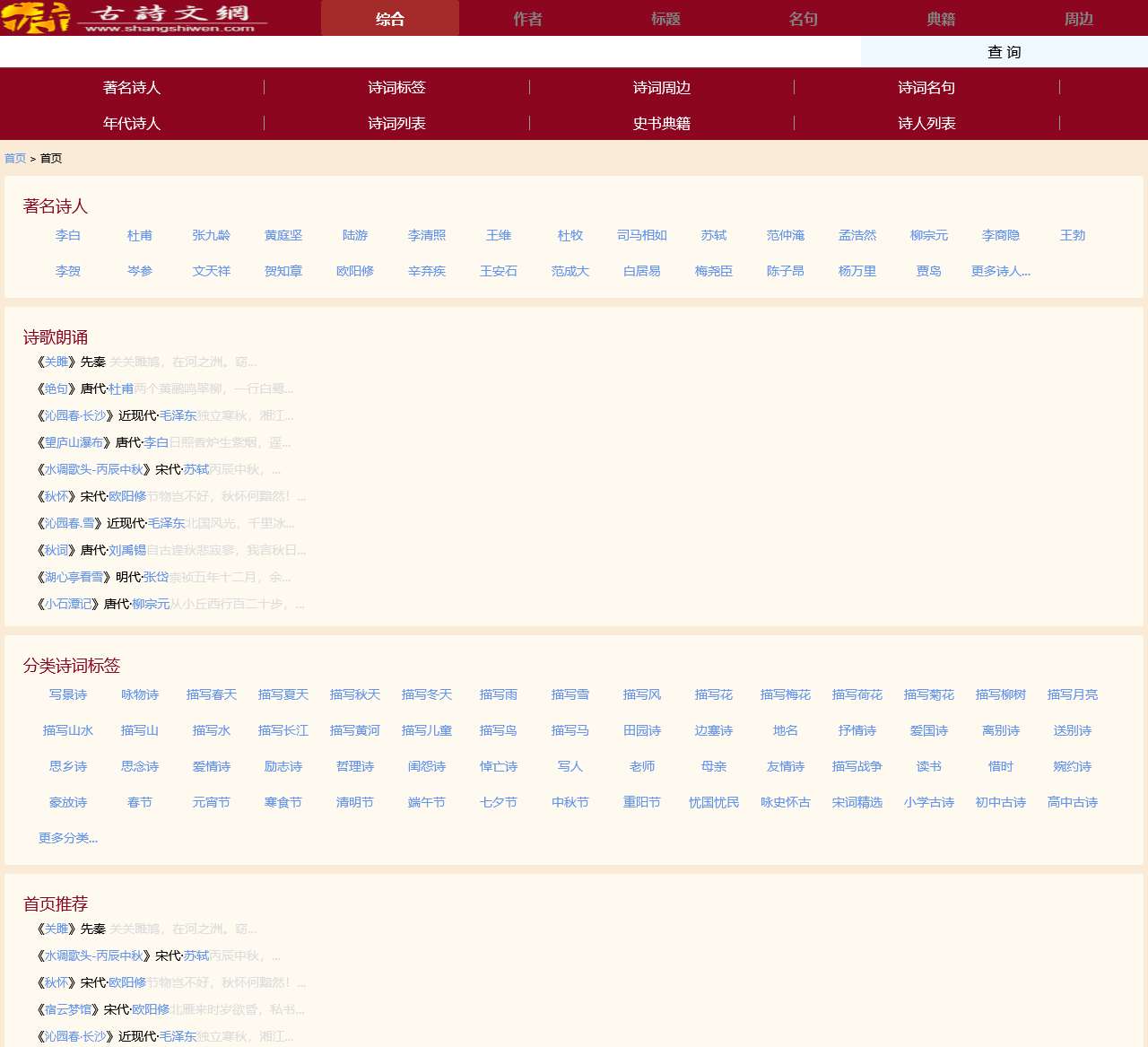
Task: Switch to the 名句 search tab
Action: coord(803,19)
